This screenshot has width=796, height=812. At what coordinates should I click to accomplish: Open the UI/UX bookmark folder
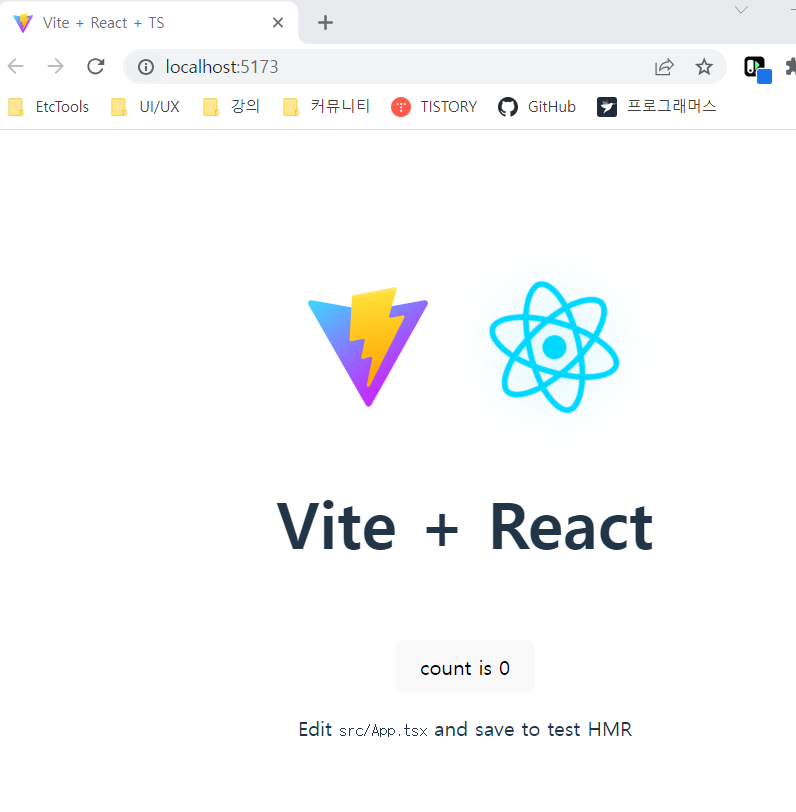point(146,107)
